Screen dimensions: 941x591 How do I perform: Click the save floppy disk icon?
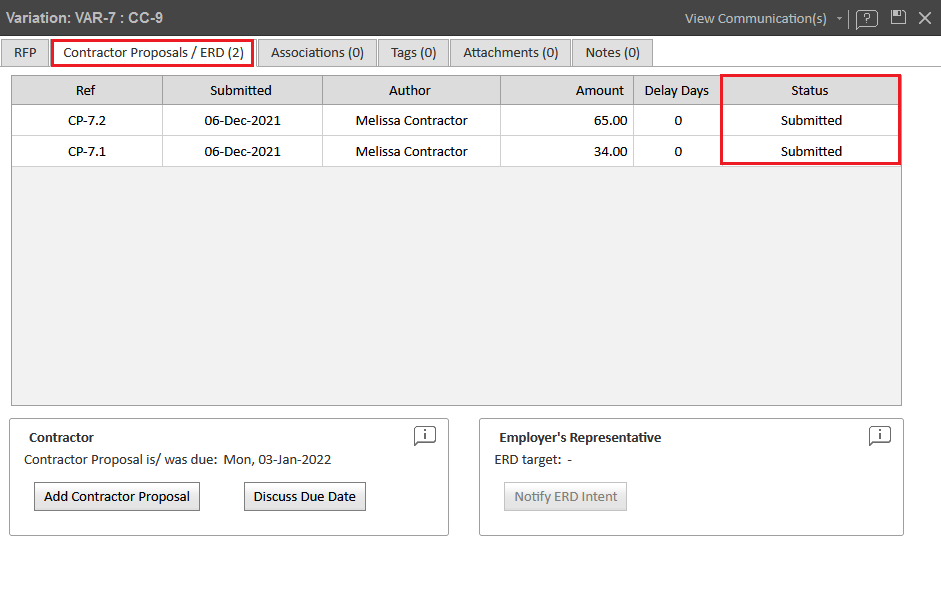point(898,18)
